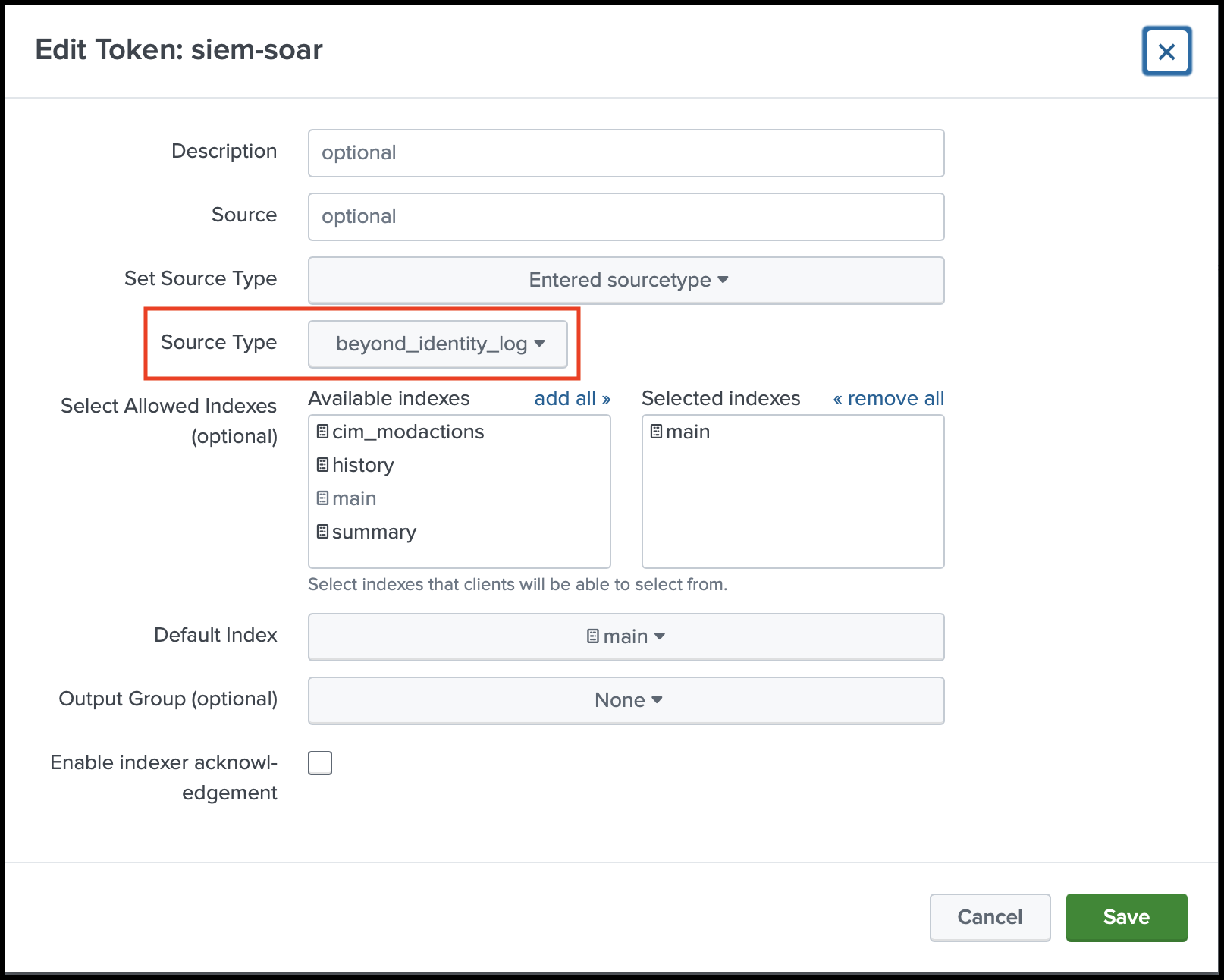Click the index icon next to history
The height and width of the screenshot is (980, 1224).
[x=323, y=464]
